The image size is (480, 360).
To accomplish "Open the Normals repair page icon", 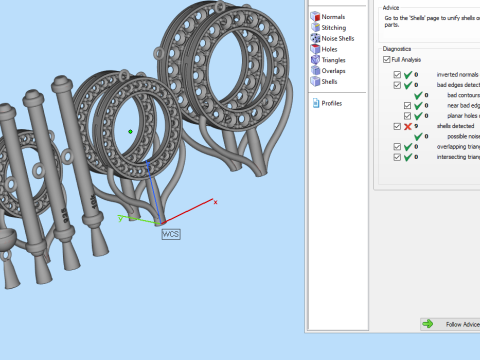I will 315,16.
